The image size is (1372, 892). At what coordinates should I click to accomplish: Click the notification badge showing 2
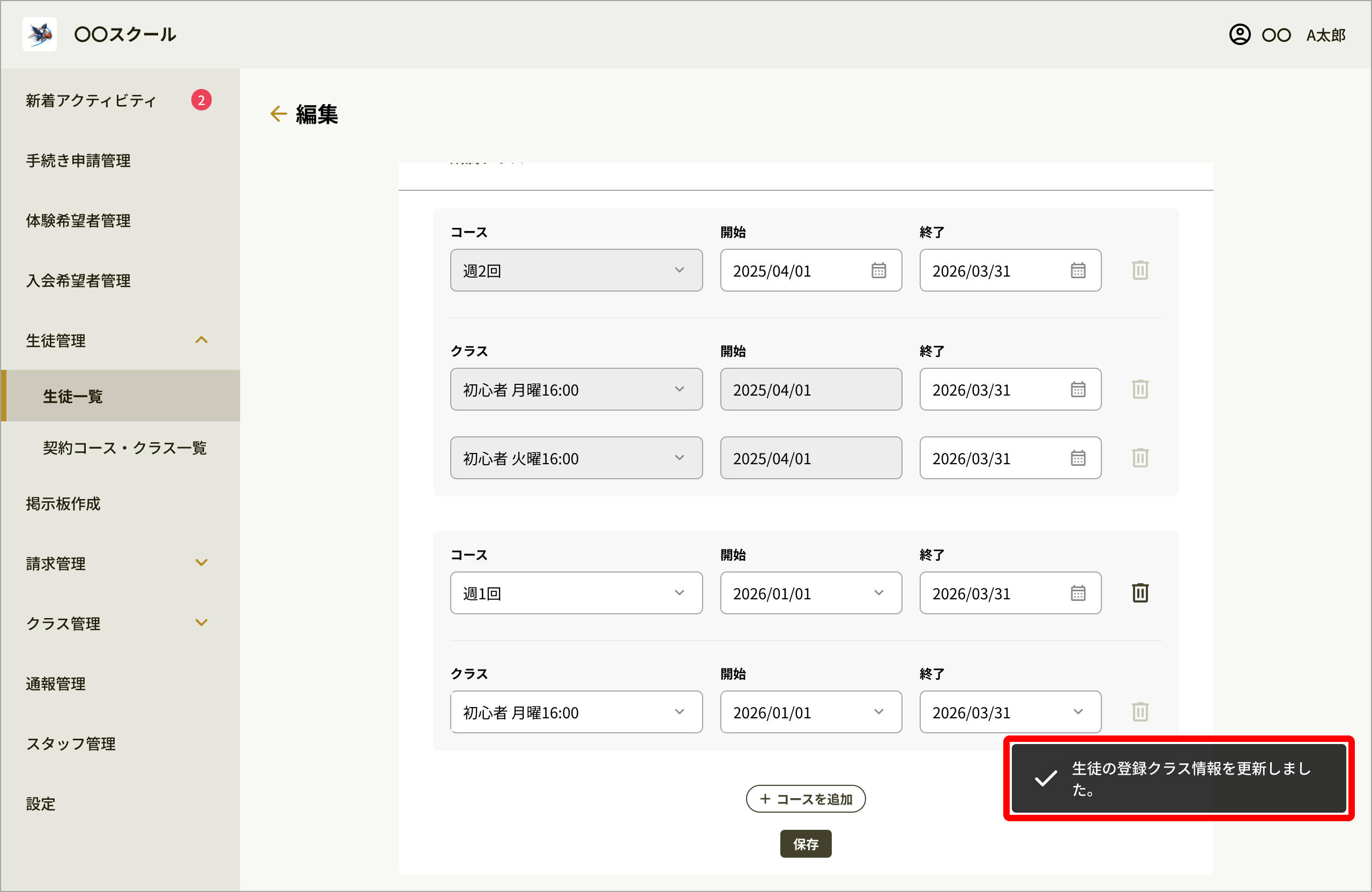201,100
